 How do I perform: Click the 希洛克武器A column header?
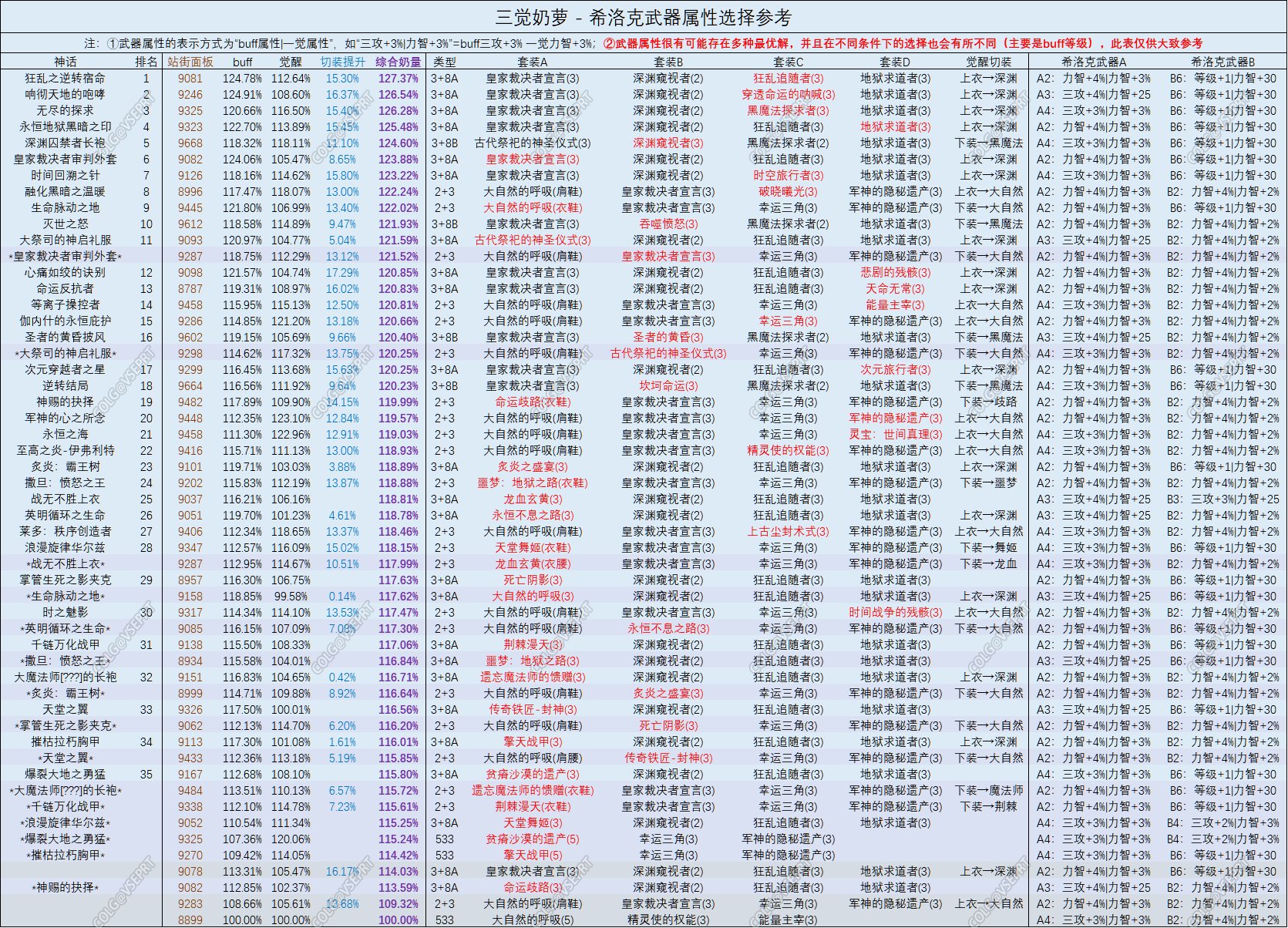pos(1093,62)
